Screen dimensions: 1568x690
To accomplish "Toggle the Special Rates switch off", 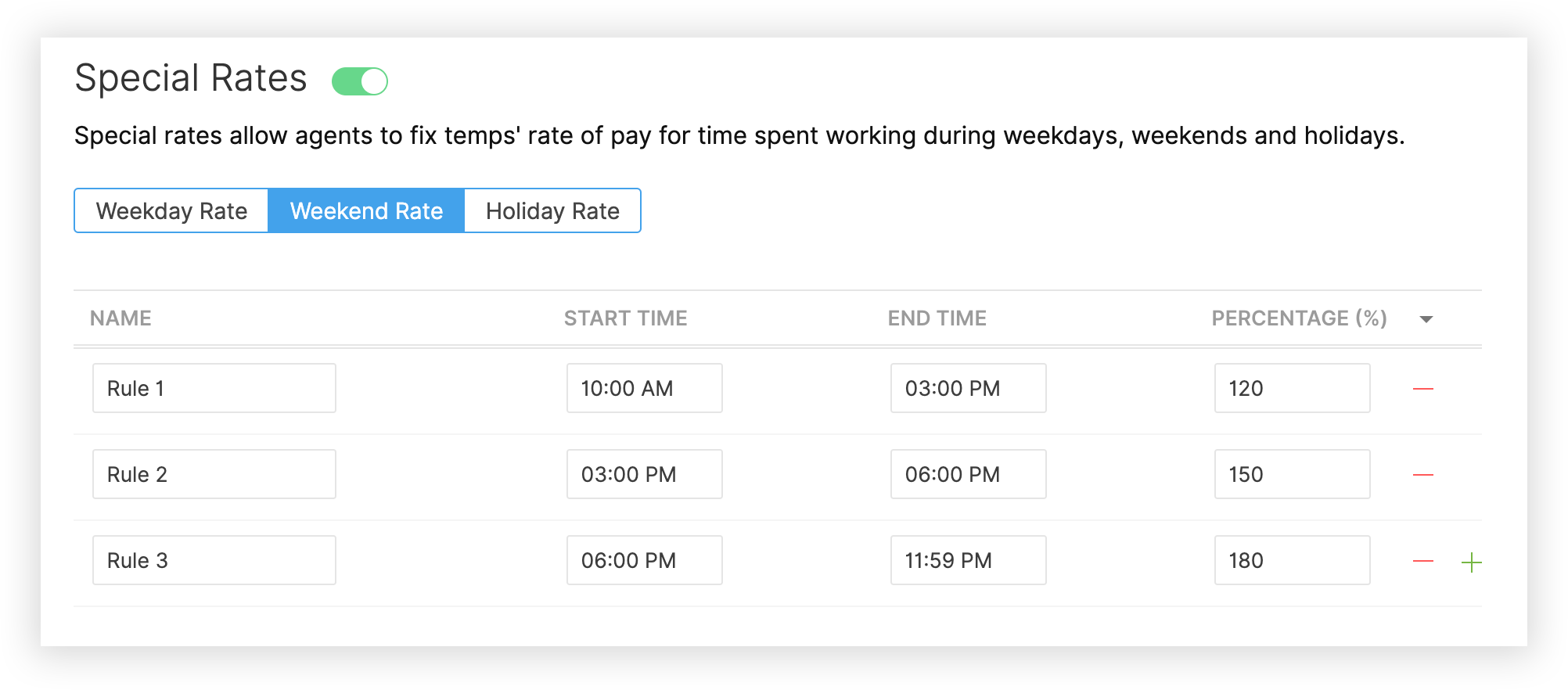I will coord(360,81).
